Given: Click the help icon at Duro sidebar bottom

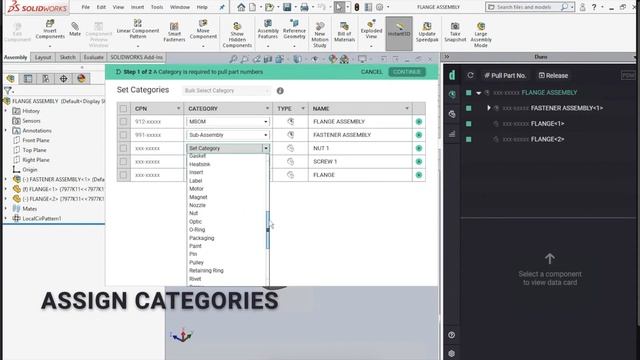Looking at the screenshot, I should pos(451,335).
